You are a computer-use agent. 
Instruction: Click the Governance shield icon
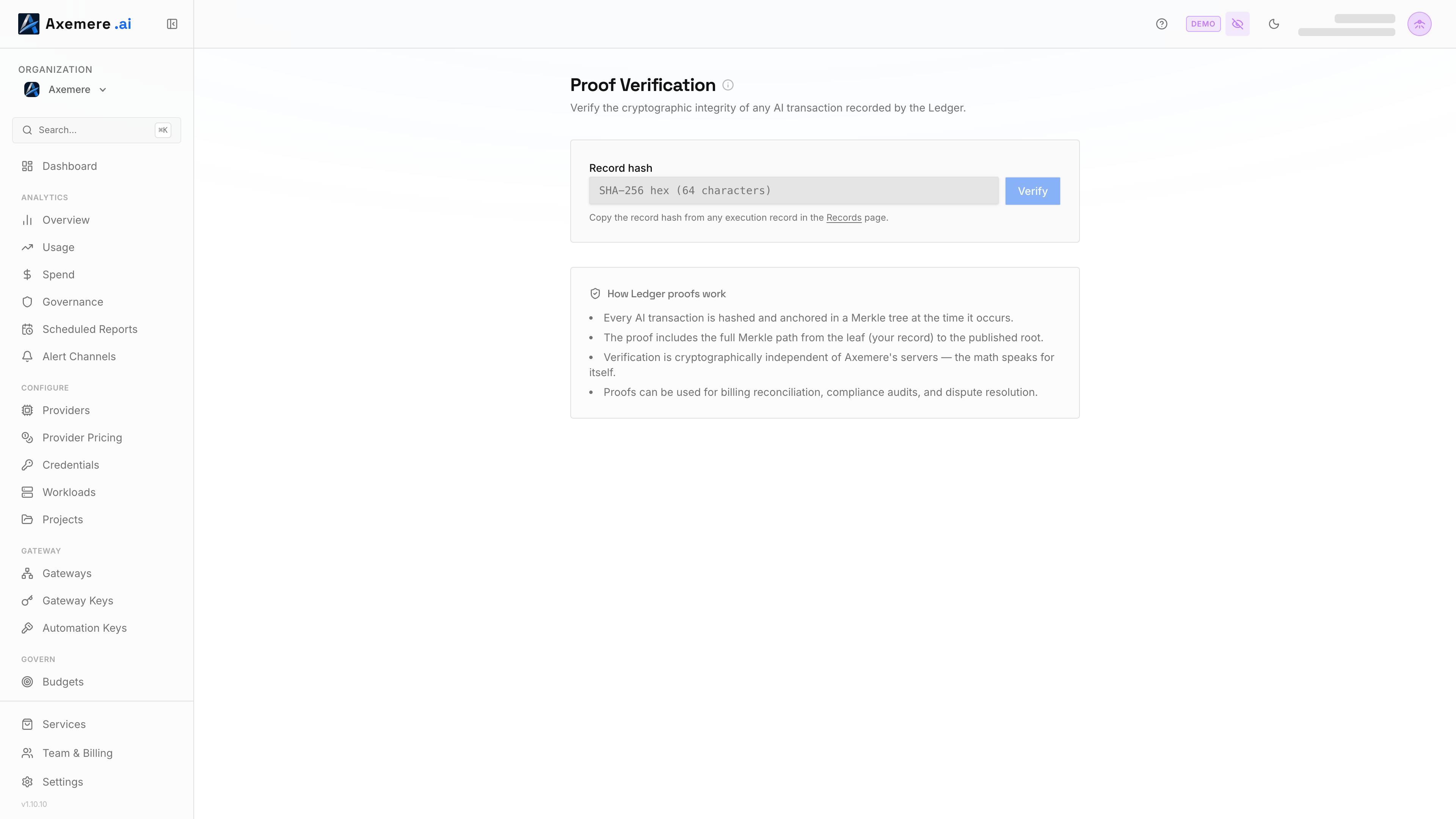coord(27,302)
